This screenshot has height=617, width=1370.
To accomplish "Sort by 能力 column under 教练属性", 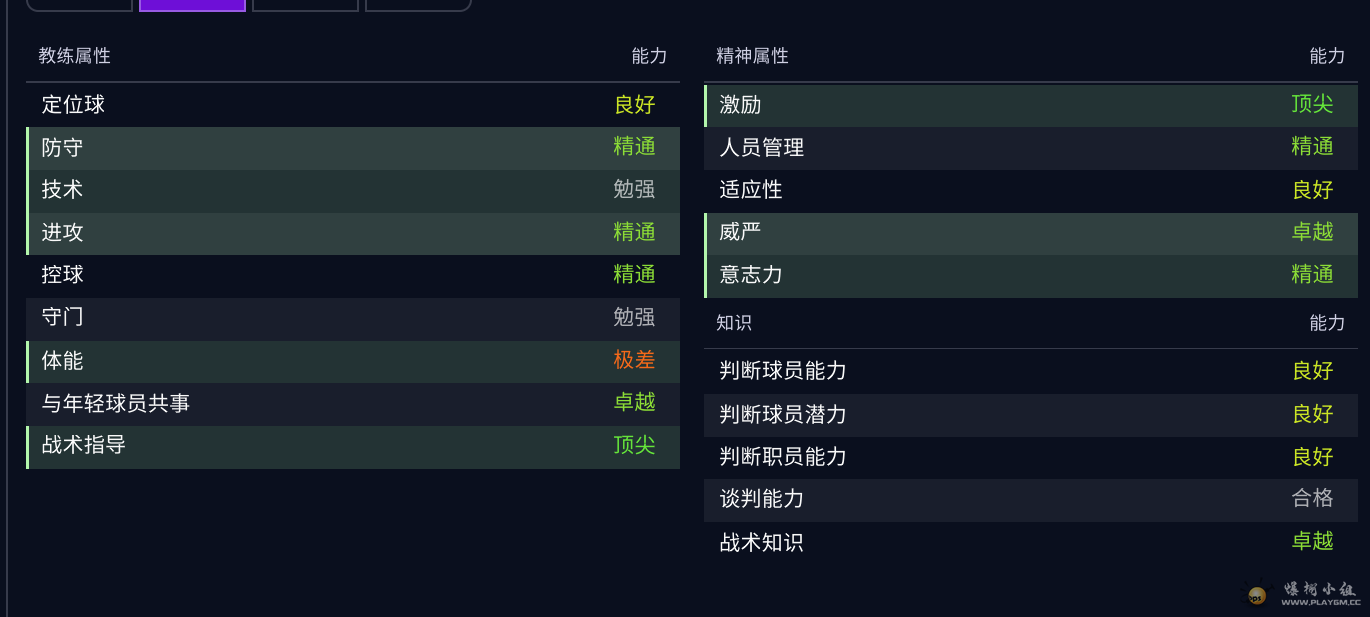I will click(x=649, y=56).
